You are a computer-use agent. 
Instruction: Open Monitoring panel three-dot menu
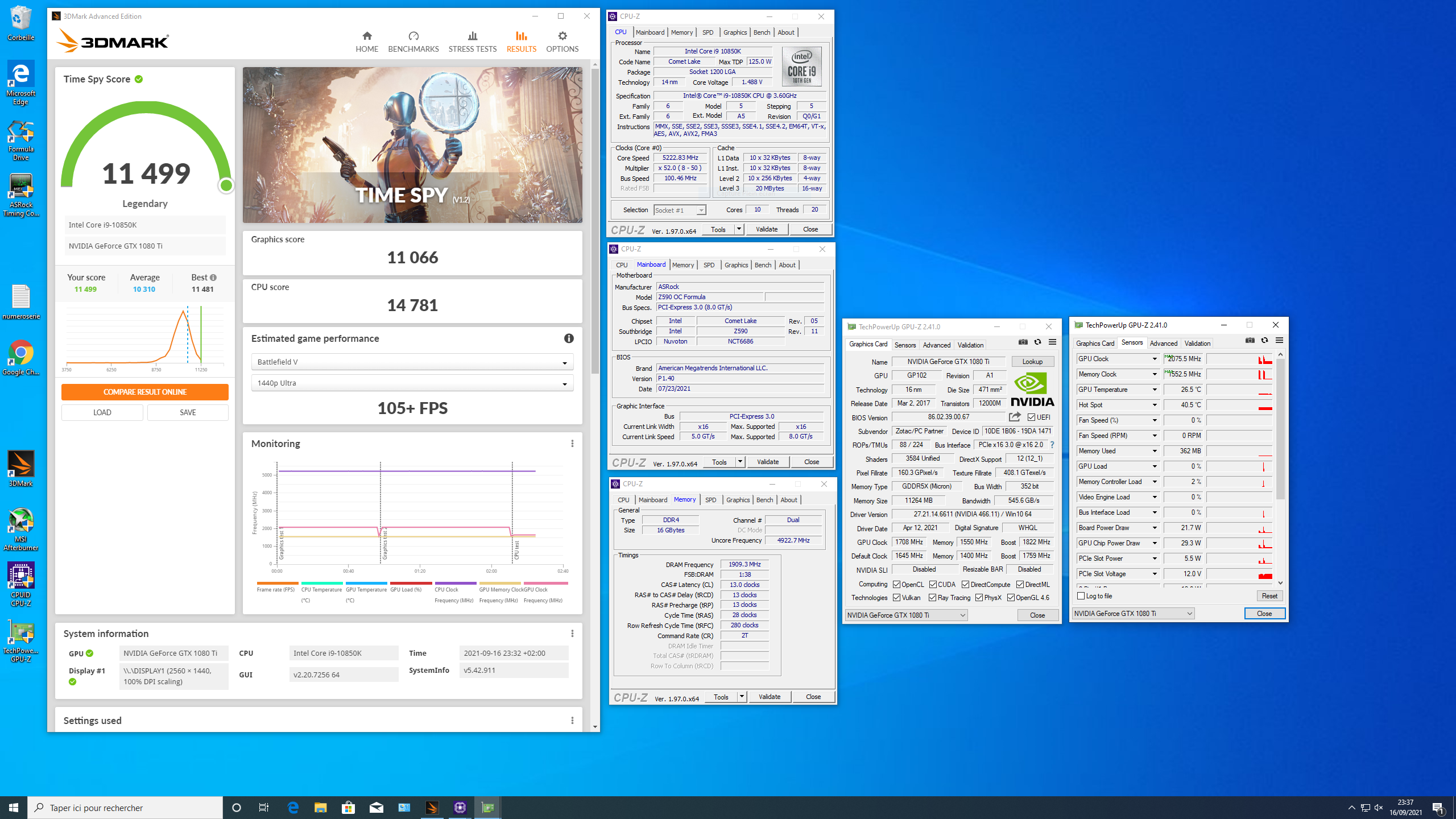click(x=572, y=444)
